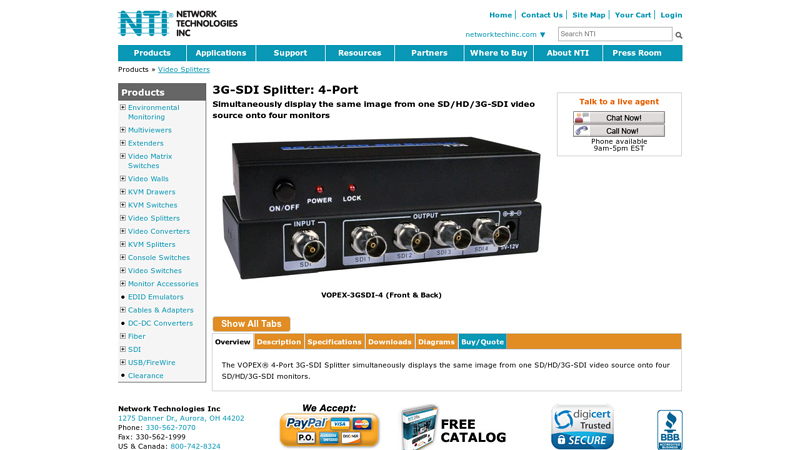Viewport: 800px width, 450px height.
Task: Open the Free Catalog image
Action: tap(454, 428)
